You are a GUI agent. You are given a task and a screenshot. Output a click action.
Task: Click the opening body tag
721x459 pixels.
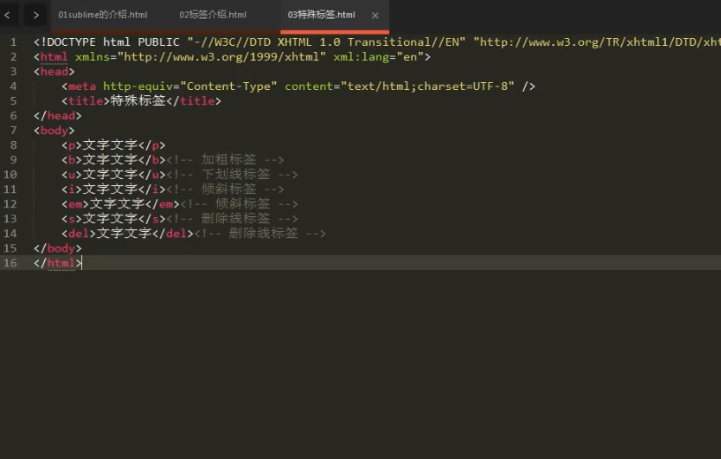pyautogui.click(x=54, y=131)
